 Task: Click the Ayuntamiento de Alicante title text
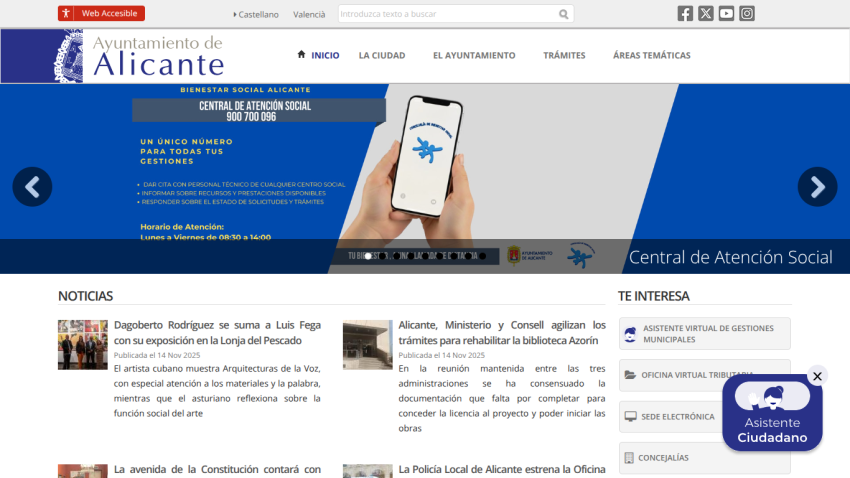point(158,56)
